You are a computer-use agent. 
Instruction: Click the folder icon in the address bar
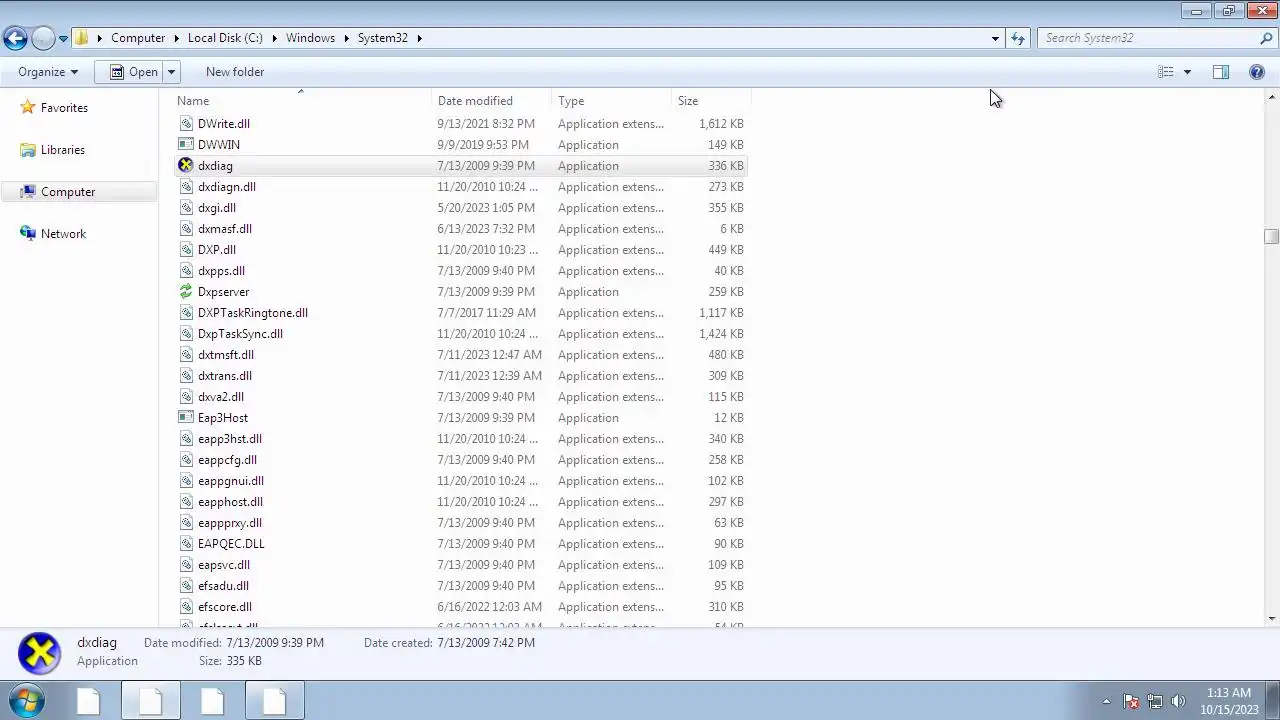pyautogui.click(x=82, y=38)
